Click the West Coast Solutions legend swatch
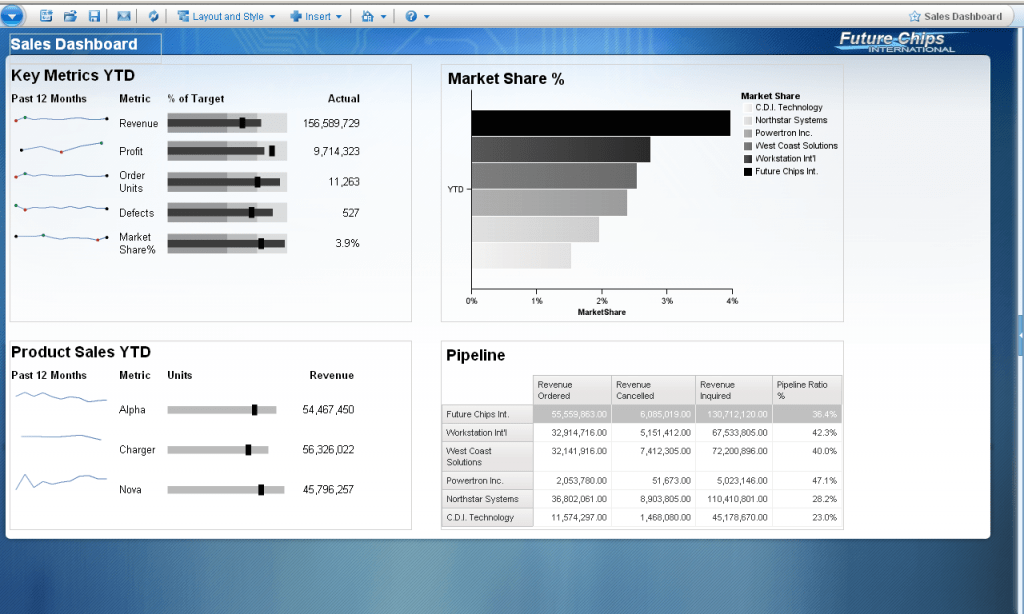Screen dimensions: 1024x614 748,146
